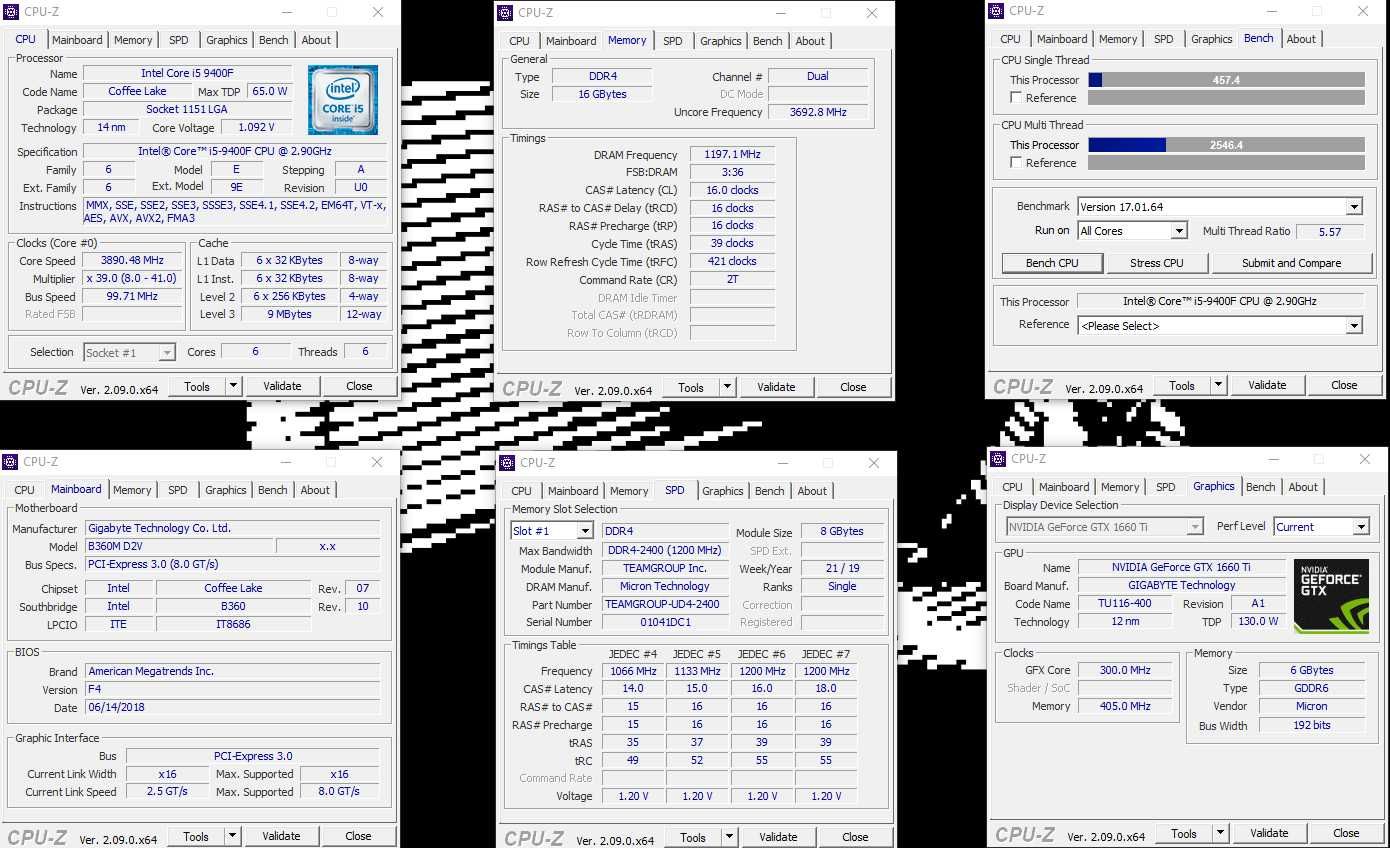Image resolution: width=1390 pixels, height=848 pixels.
Task: Switch to About tab in the Bench-tab window
Action: tap(1301, 39)
